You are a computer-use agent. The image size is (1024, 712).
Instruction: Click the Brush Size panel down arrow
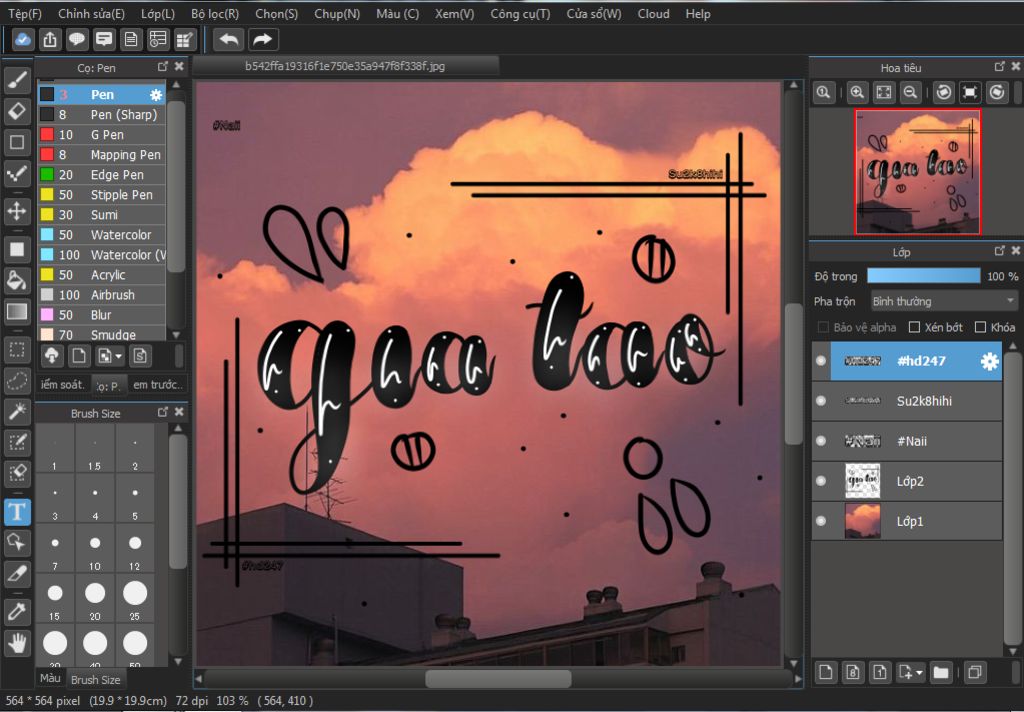pos(178,662)
